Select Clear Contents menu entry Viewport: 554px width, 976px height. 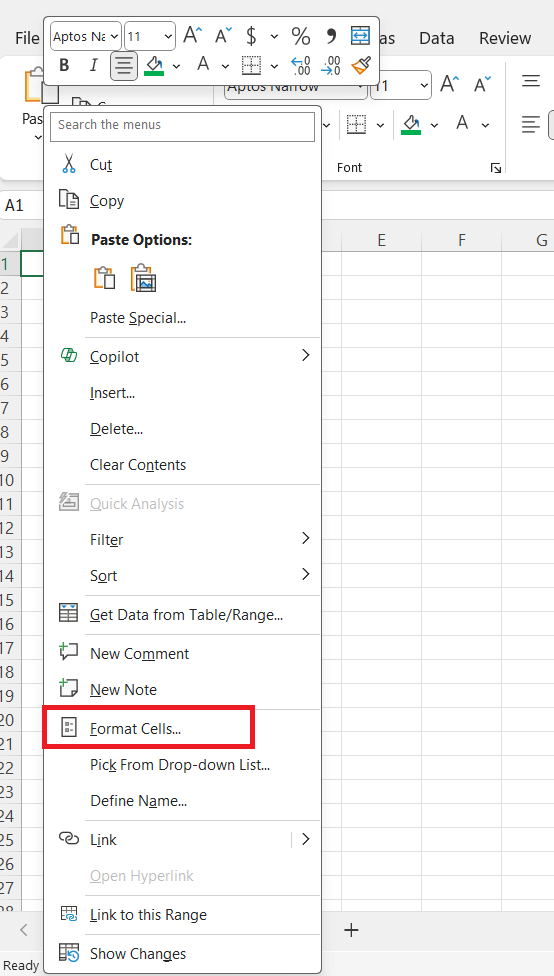182,465
